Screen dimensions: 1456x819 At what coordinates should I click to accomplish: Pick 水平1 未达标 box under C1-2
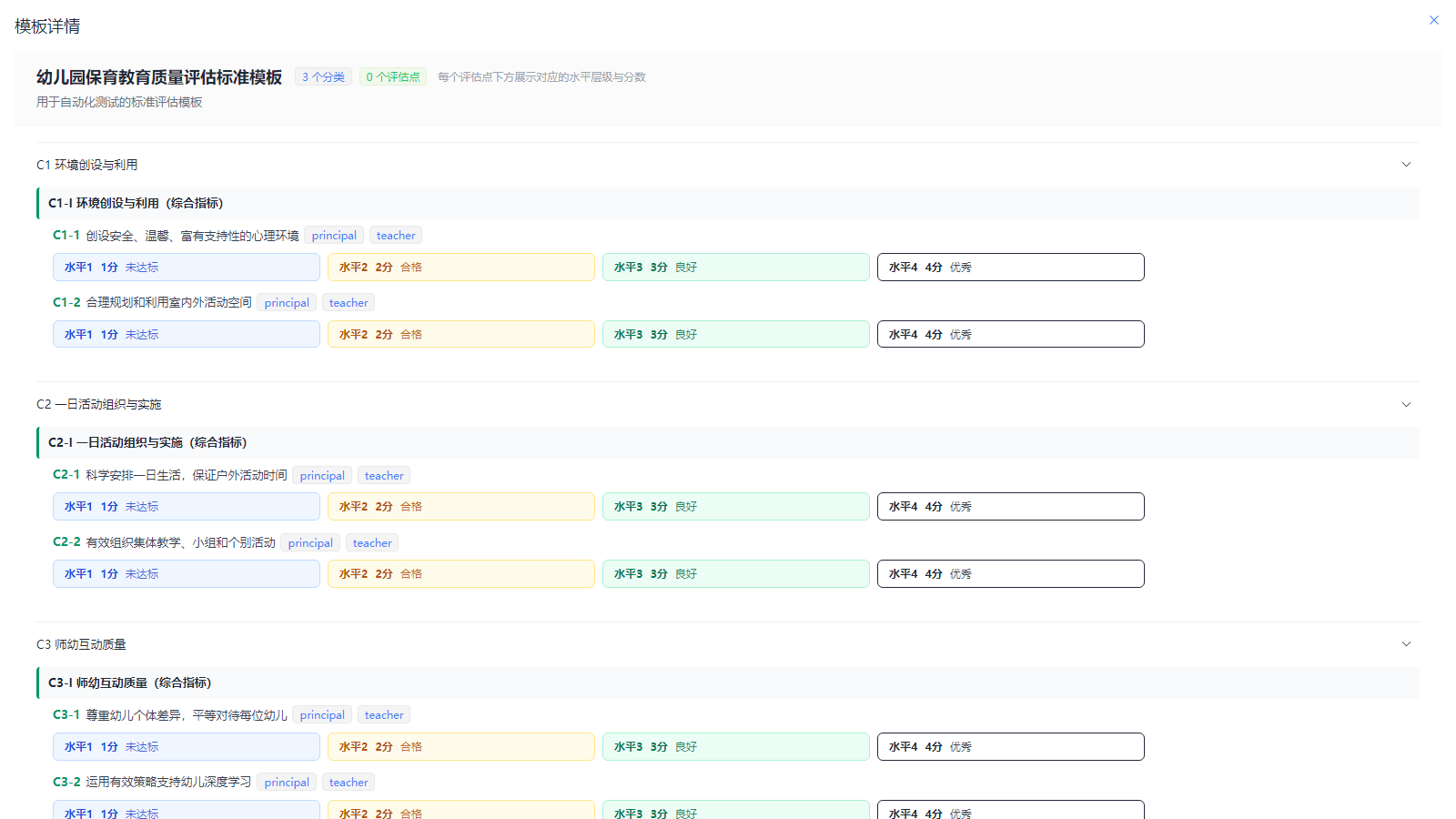click(187, 334)
